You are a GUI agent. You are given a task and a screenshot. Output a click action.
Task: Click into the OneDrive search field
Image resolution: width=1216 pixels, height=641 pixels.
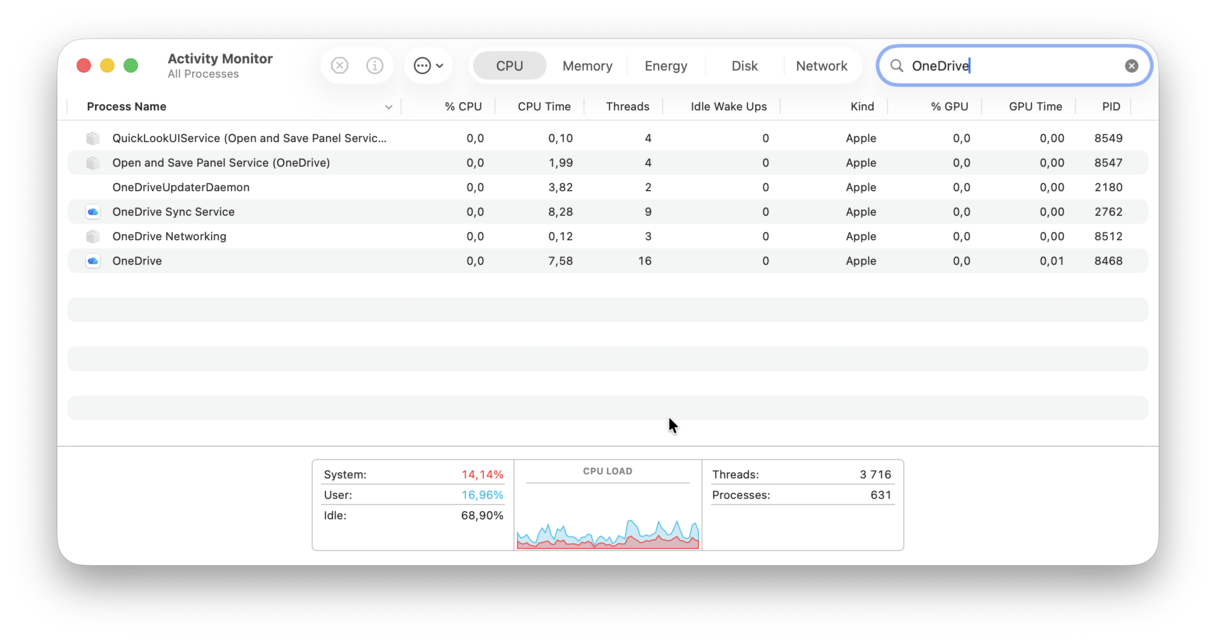[x=1014, y=66]
